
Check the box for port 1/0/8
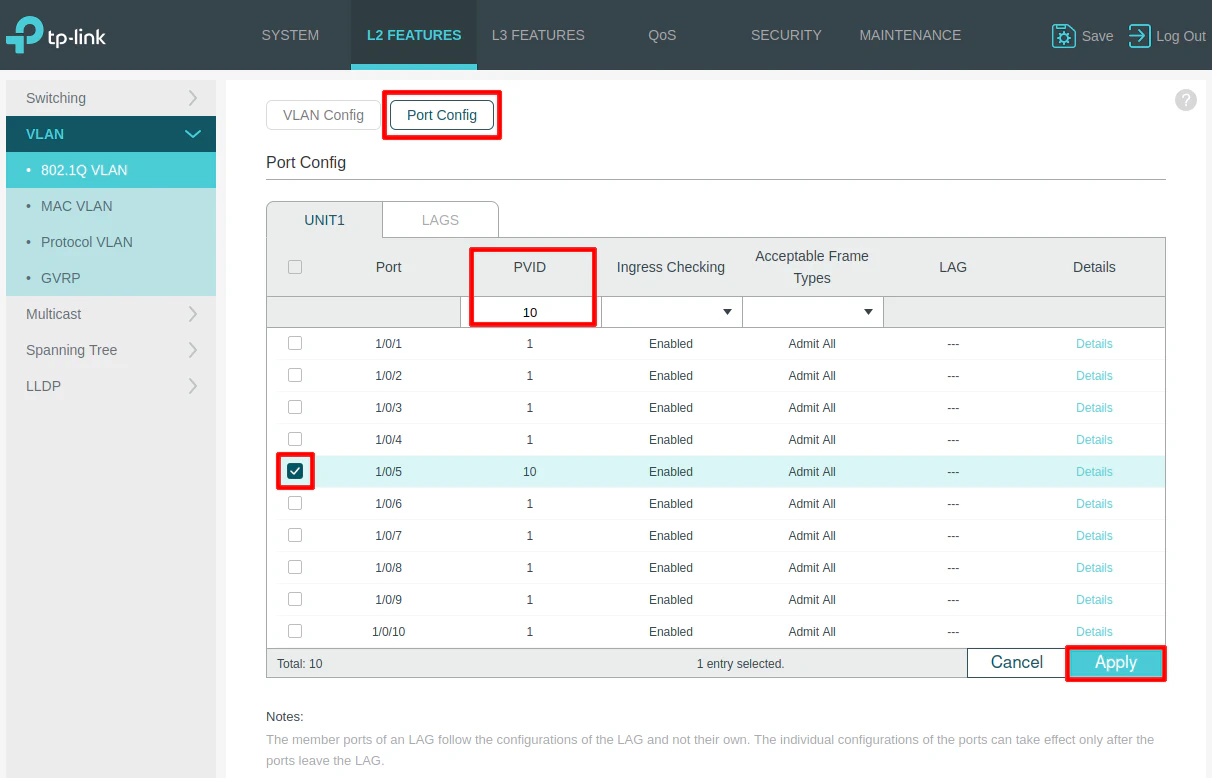point(295,567)
